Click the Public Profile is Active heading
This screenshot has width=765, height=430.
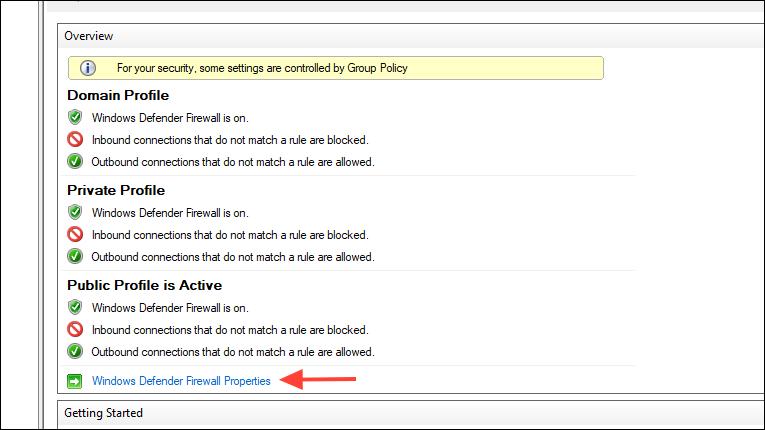(144, 285)
